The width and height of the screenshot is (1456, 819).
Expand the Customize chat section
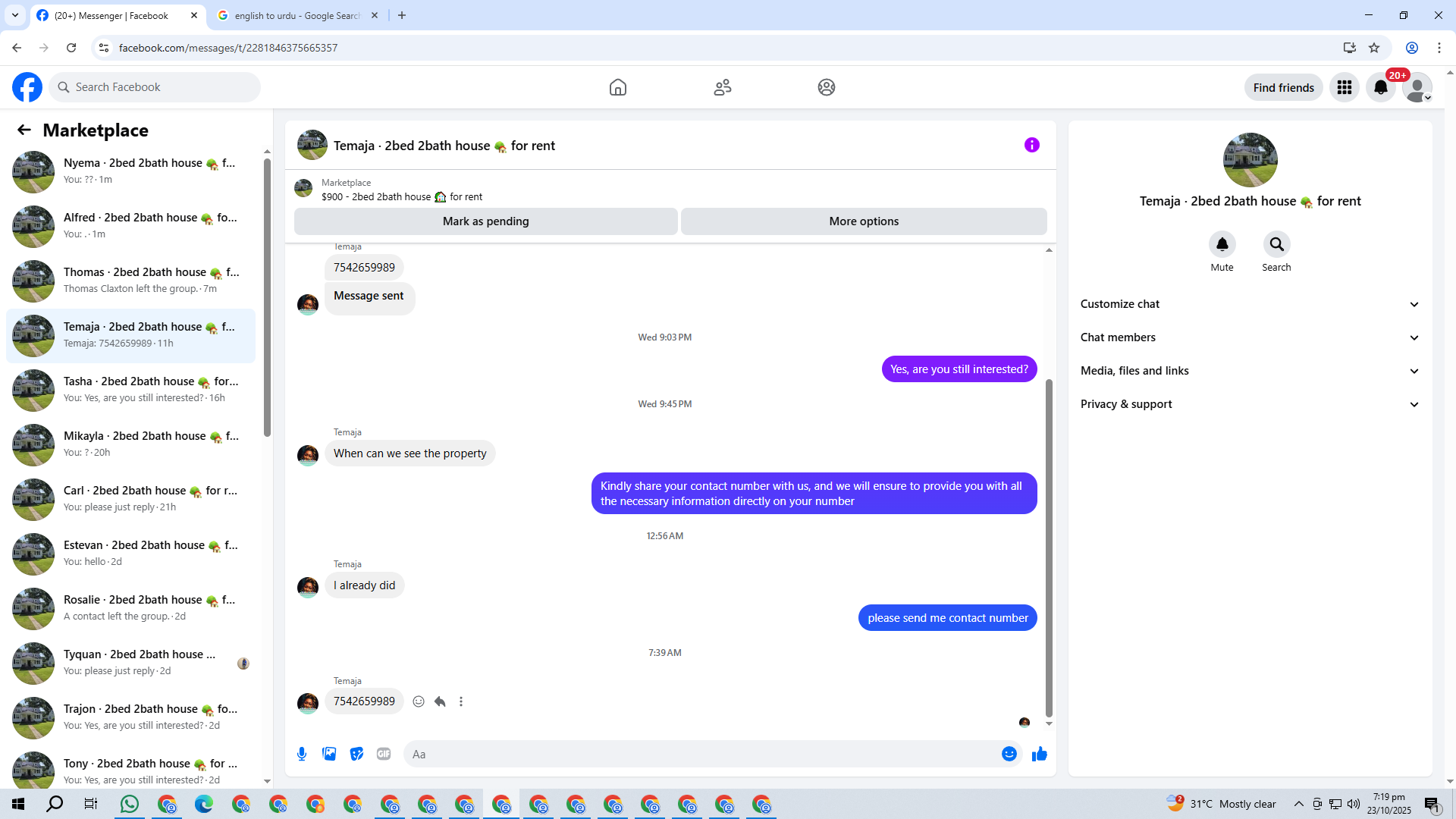pos(1249,304)
